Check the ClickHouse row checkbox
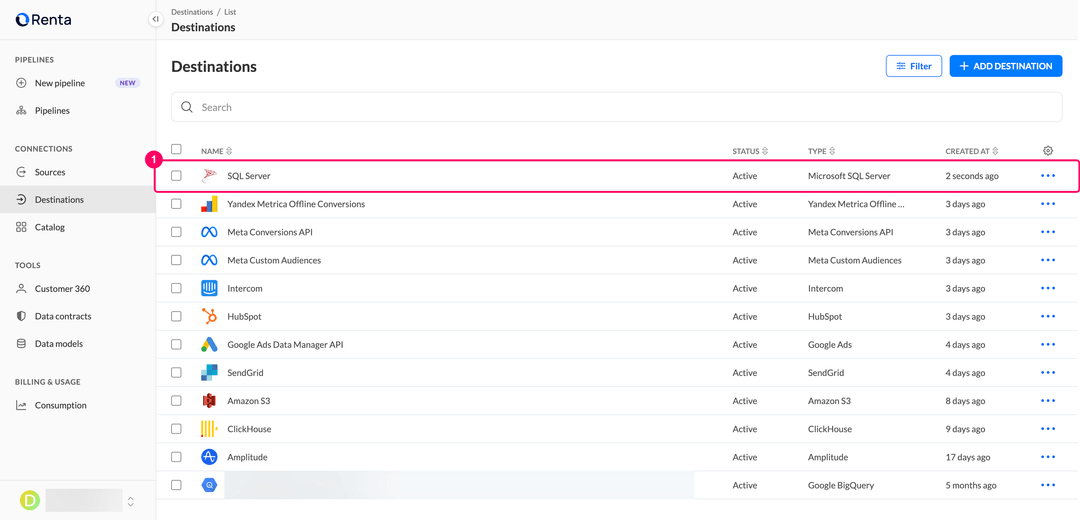The width and height of the screenshot is (1080, 520). tap(176, 428)
